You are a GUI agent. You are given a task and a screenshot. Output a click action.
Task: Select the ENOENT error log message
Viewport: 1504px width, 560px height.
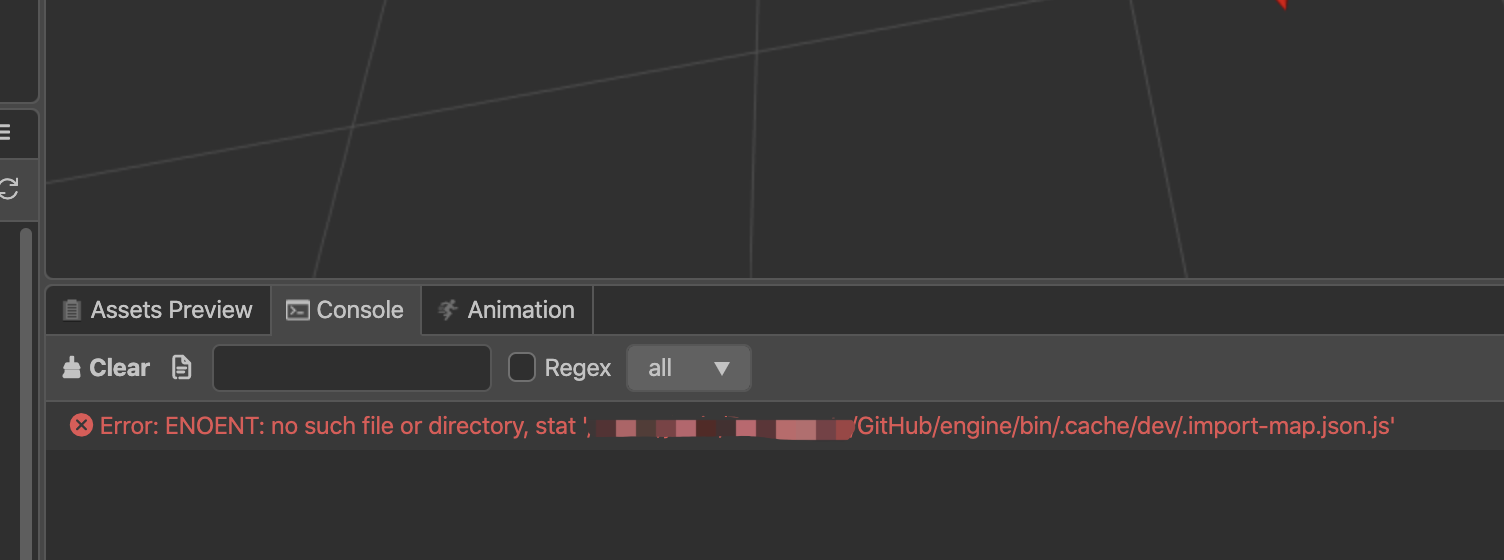tap(746, 426)
